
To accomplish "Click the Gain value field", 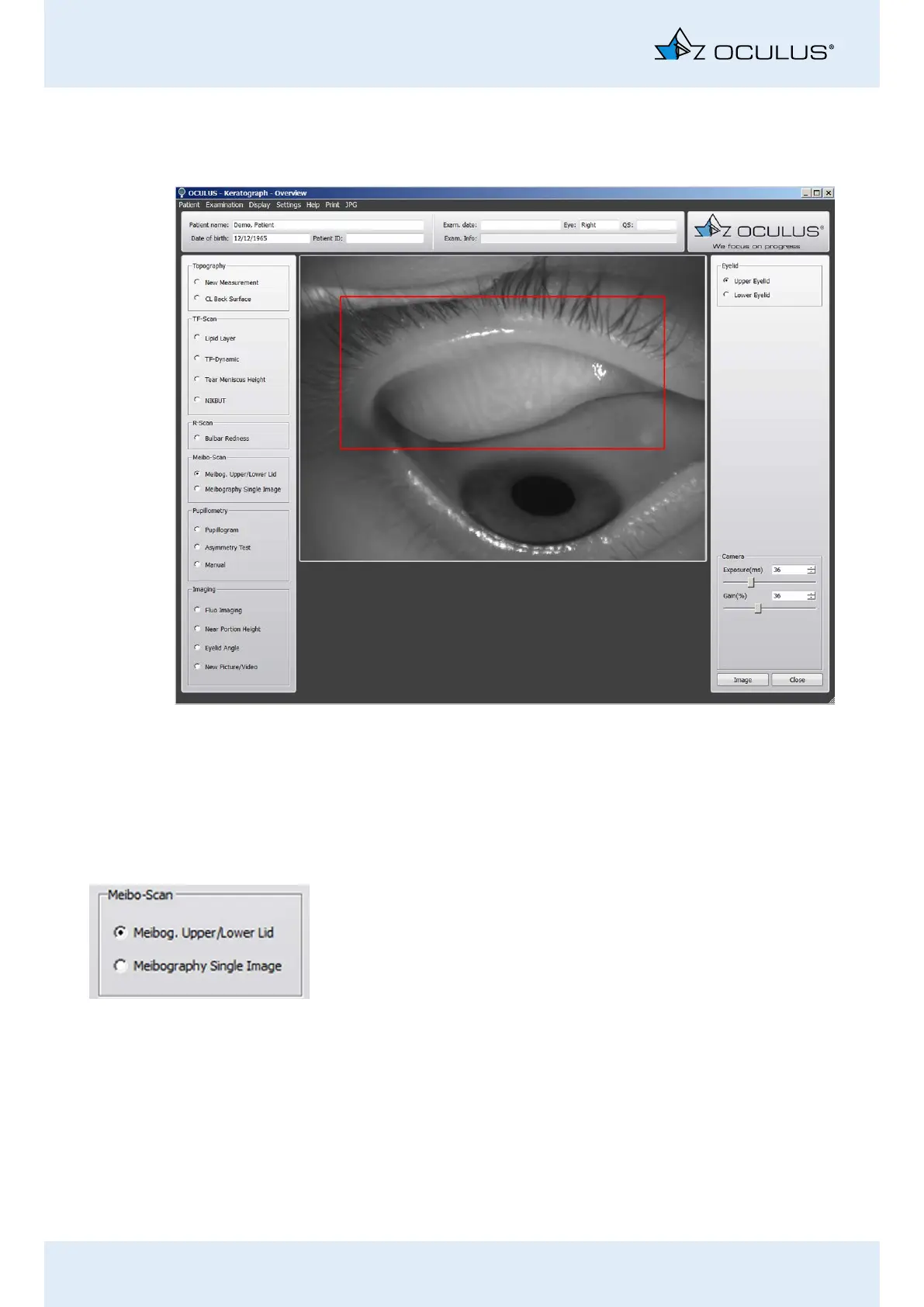I will [789, 596].
